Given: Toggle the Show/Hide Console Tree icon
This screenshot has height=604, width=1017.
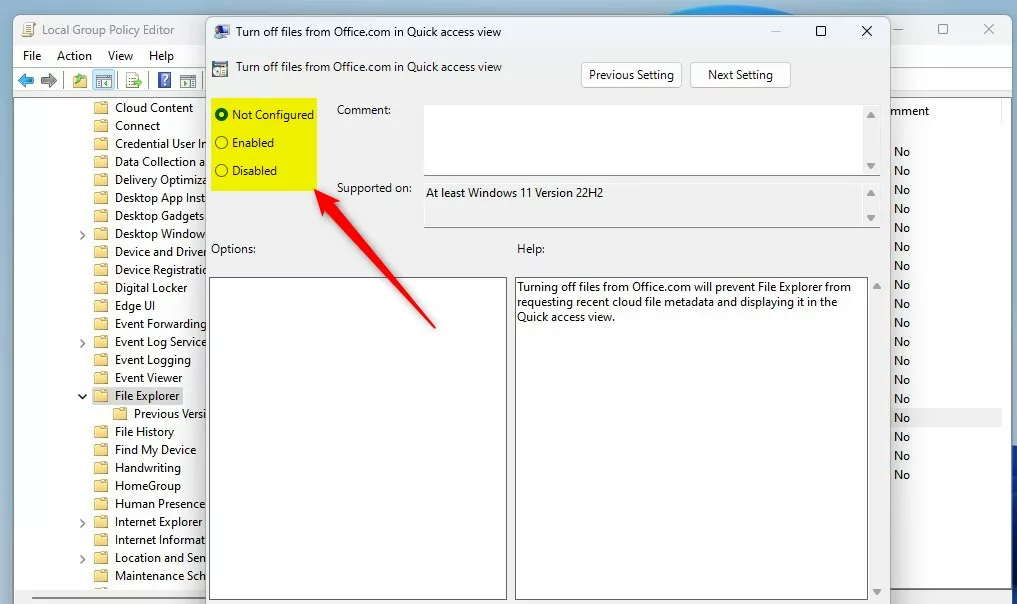Looking at the screenshot, I should tap(104, 80).
